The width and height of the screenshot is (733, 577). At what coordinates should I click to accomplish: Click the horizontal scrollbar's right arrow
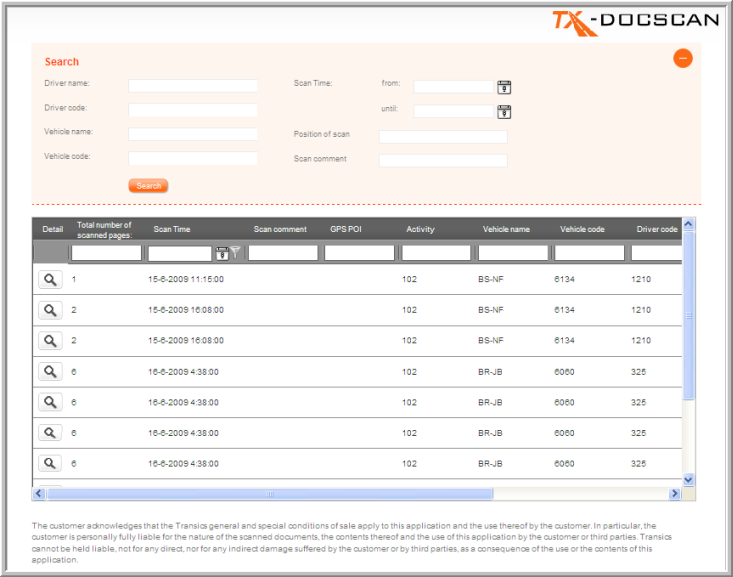click(x=676, y=494)
